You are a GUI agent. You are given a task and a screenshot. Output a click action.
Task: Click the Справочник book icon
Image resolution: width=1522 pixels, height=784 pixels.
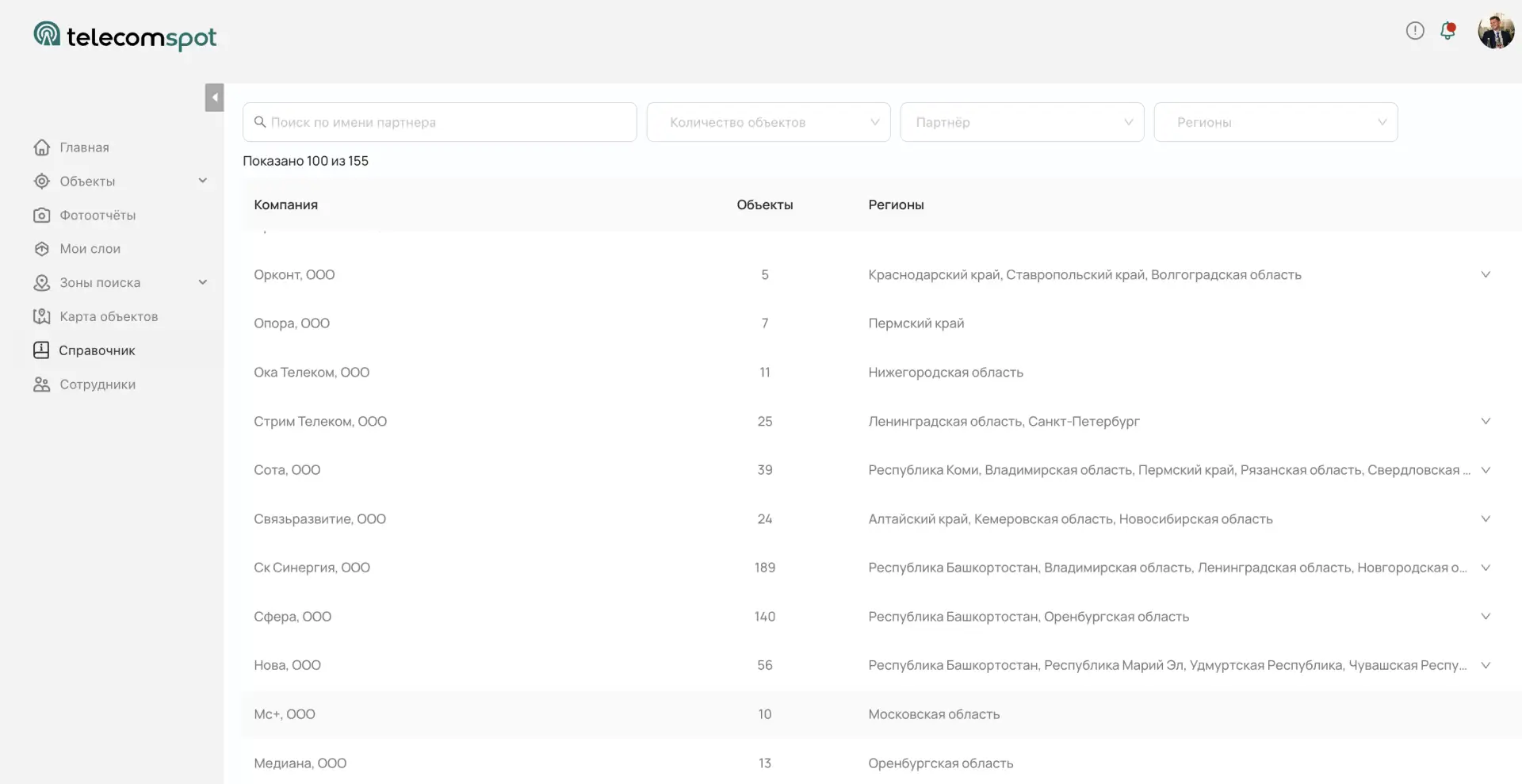point(41,350)
